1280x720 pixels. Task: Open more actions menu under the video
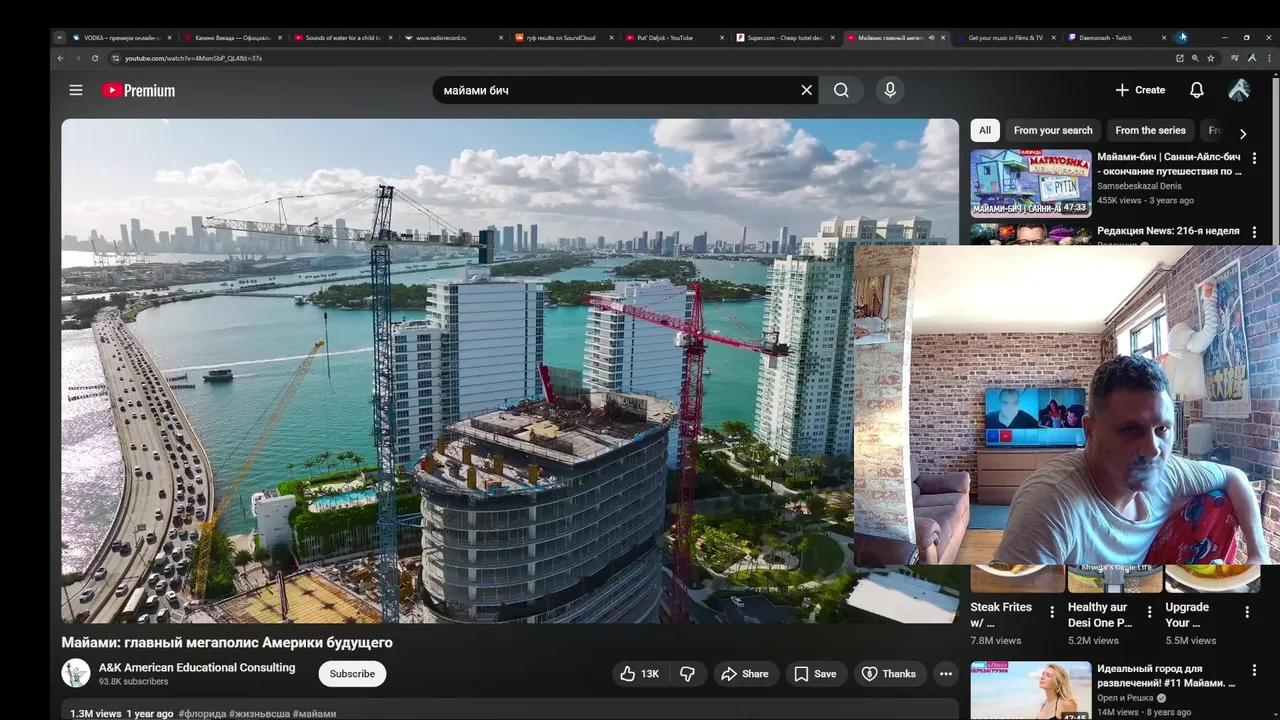point(945,674)
